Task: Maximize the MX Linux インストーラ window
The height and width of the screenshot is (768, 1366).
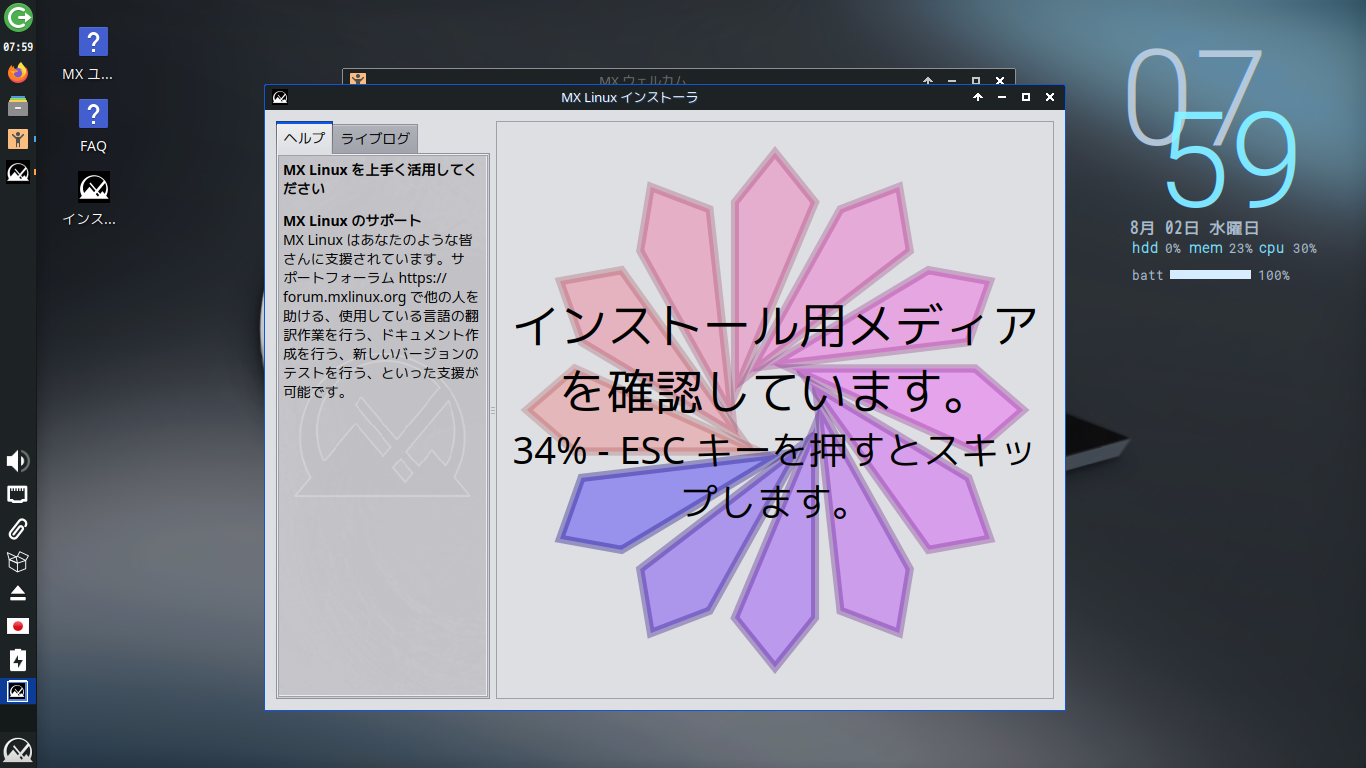Action: pyautogui.click(x=1026, y=97)
